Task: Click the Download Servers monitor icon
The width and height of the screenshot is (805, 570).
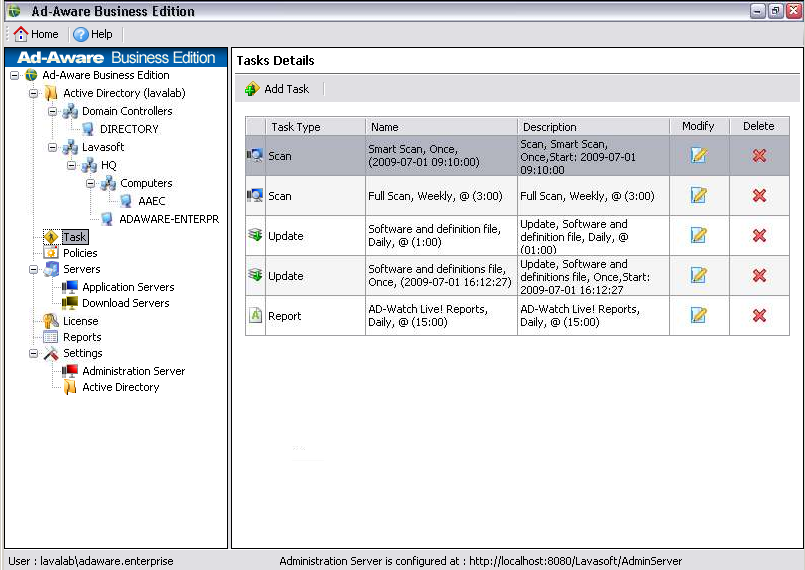Action: [70, 303]
